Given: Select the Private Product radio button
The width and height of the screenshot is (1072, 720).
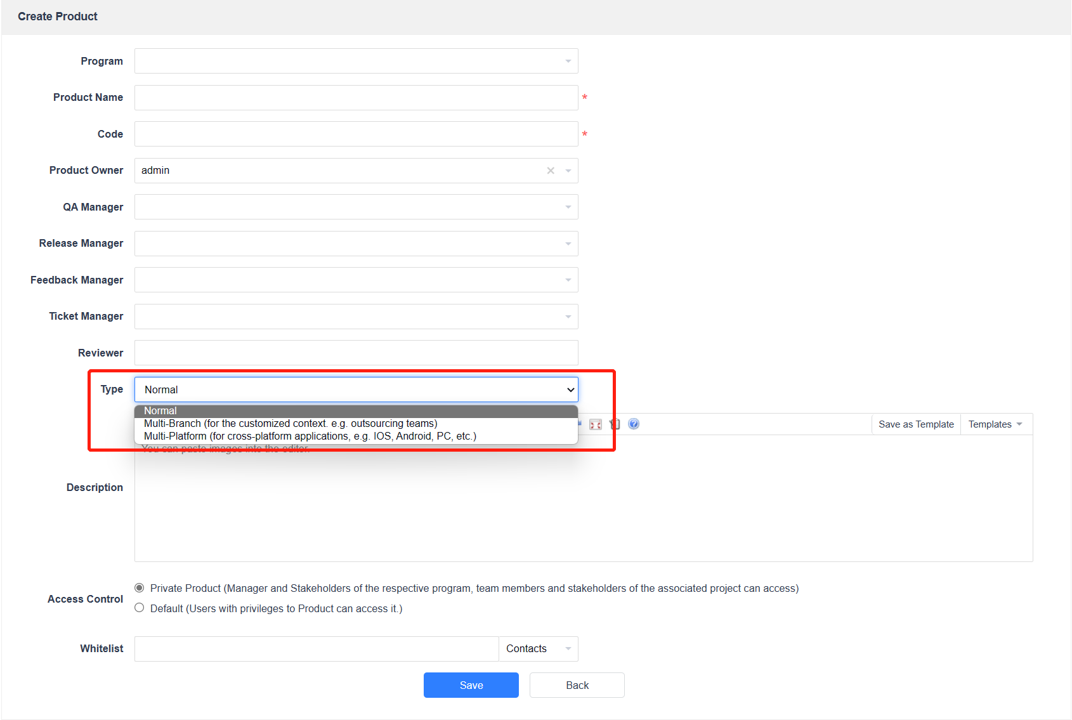Looking at the screenshot, I should (139, 588).
